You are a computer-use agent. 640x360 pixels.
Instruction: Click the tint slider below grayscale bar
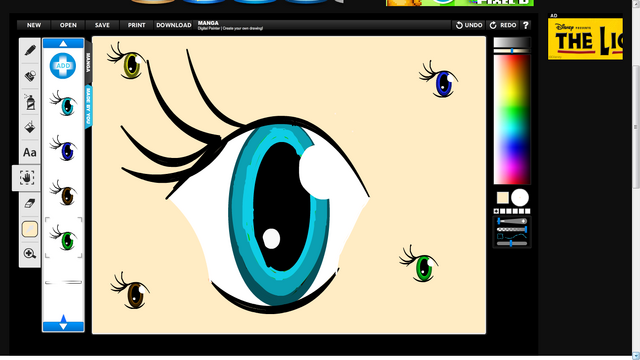(512, 51)
